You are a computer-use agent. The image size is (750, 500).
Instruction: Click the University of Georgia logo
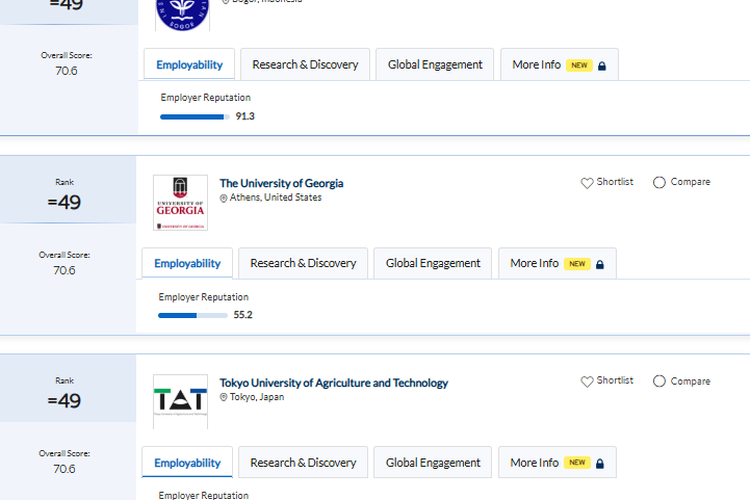180,203
